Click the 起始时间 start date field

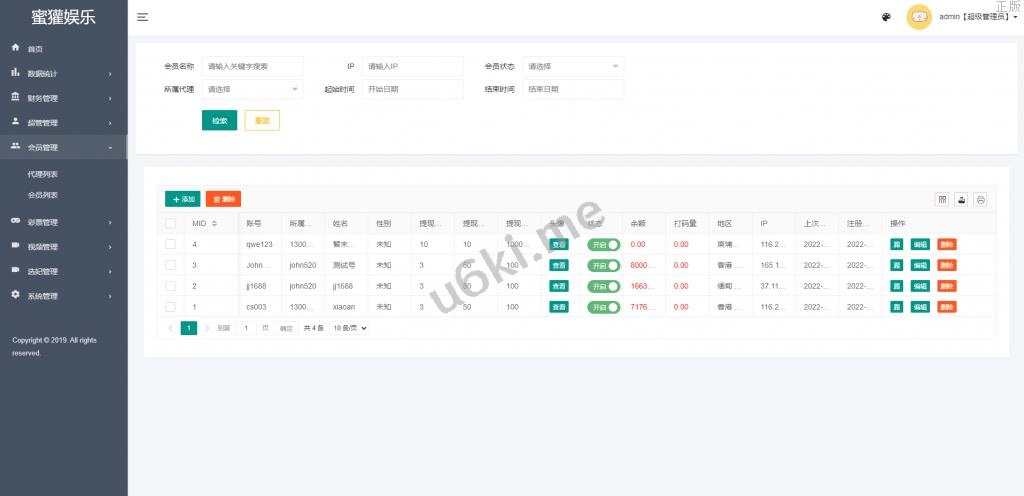413,89
